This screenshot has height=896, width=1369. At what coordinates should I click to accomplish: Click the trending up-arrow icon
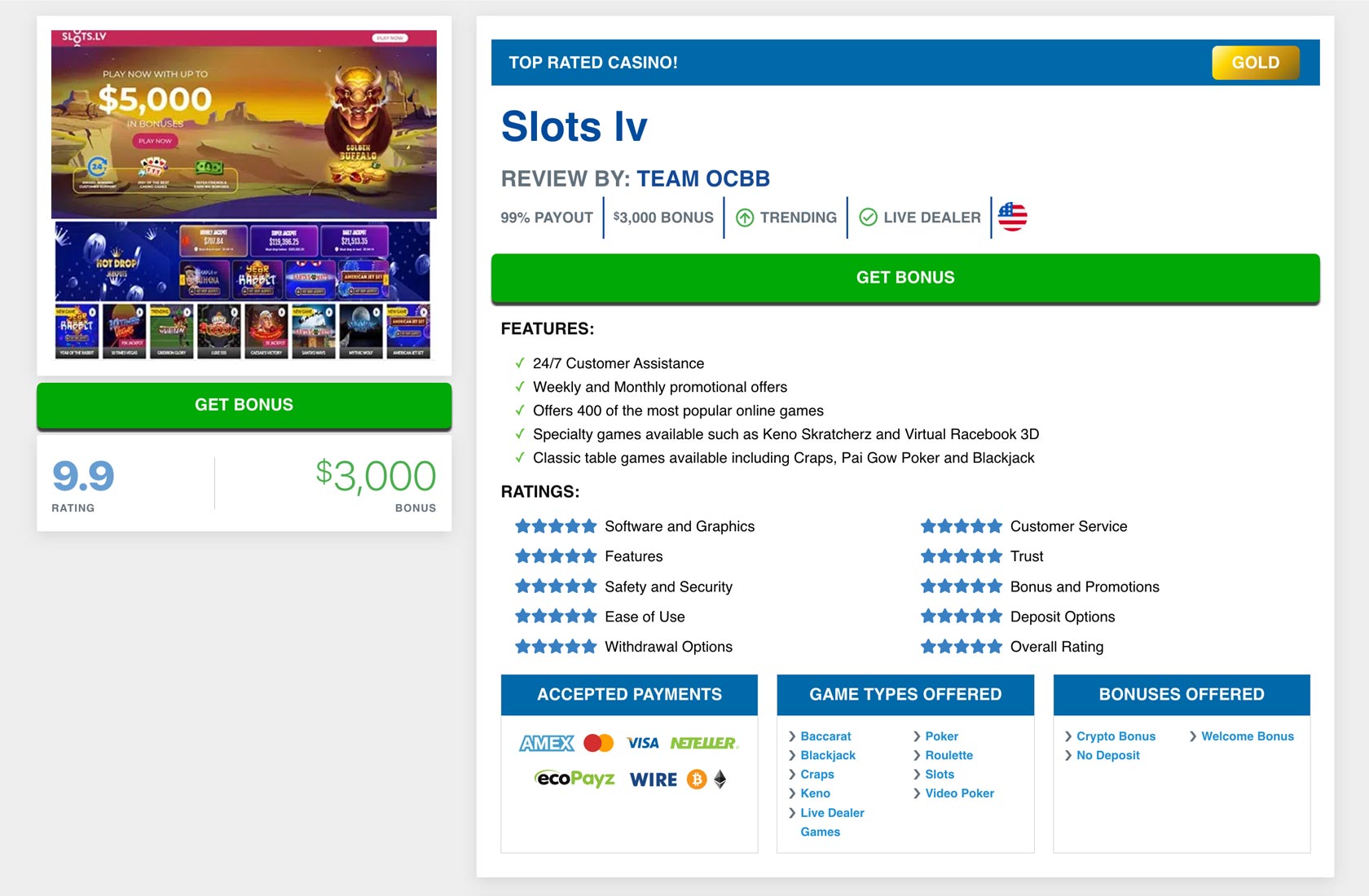click(x=745, y=217)
